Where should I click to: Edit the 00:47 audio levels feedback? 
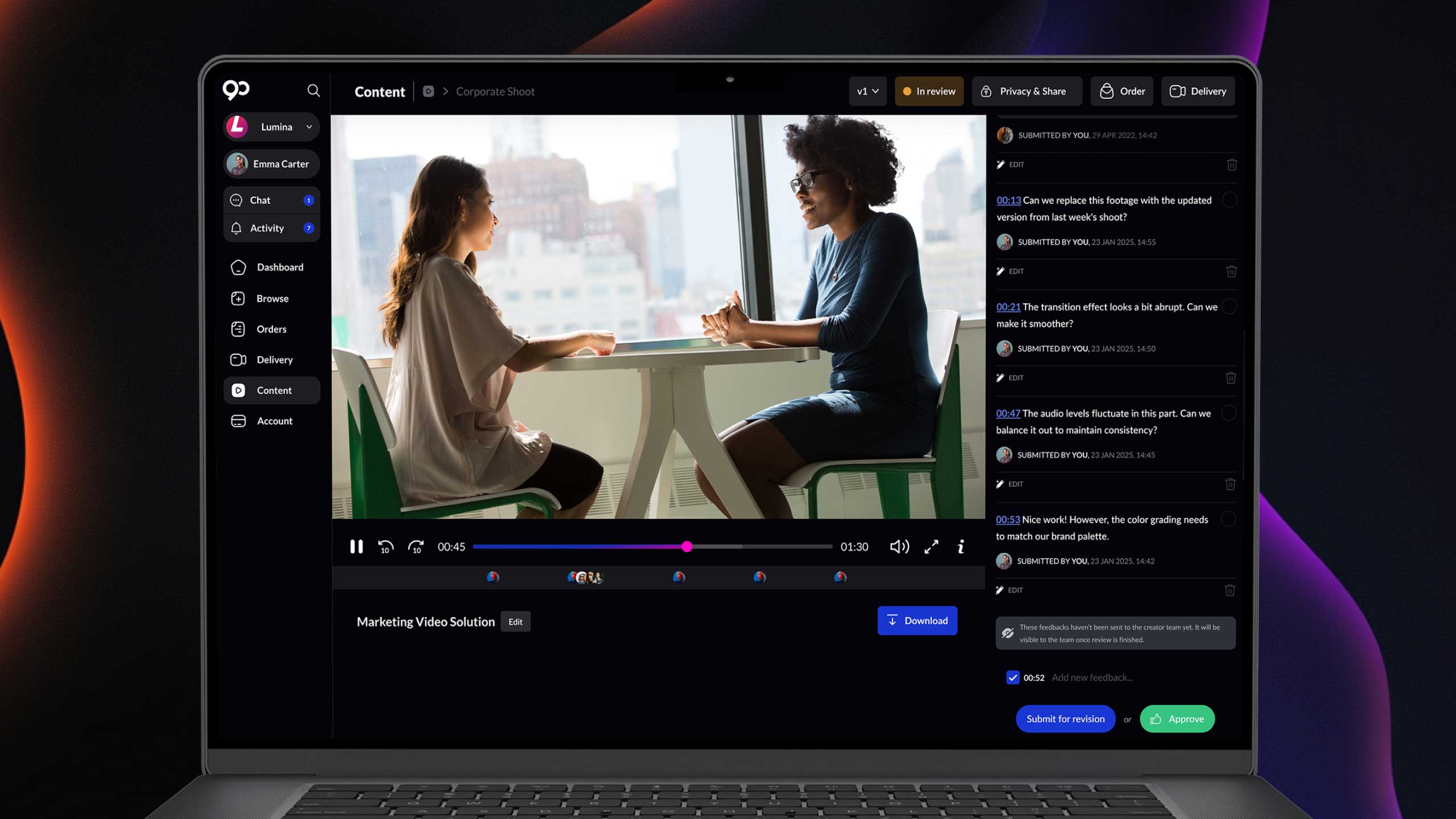coord(1010,484)
